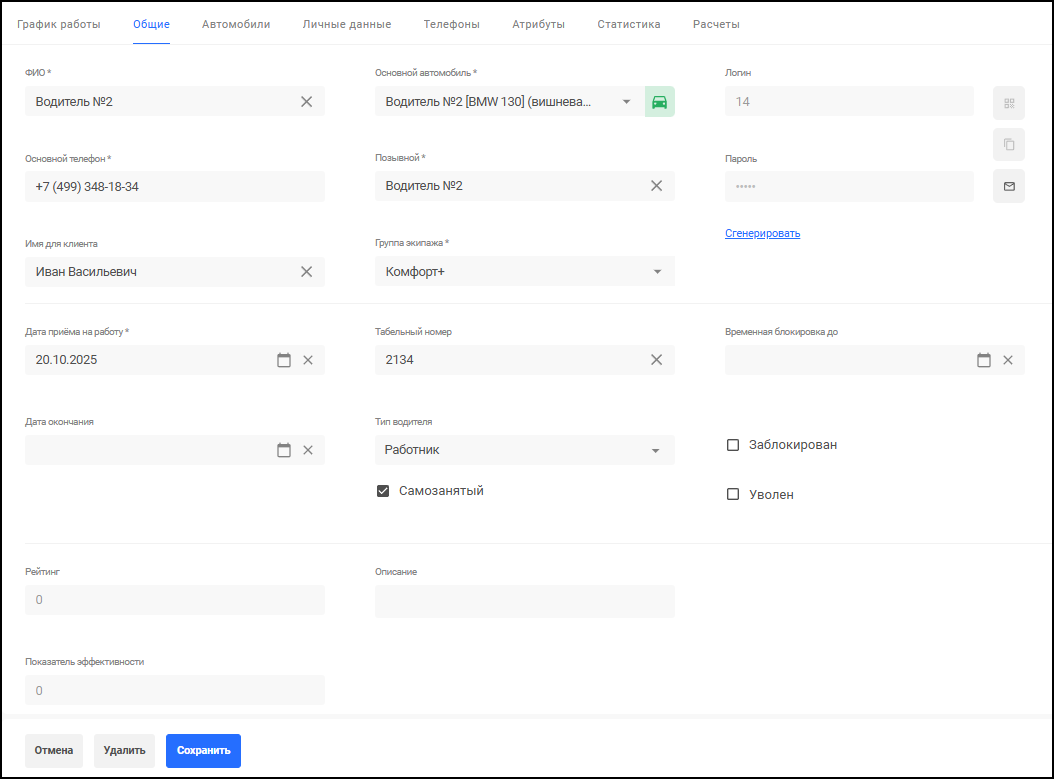Switch to the Автомобили tab

coord(236,24)
